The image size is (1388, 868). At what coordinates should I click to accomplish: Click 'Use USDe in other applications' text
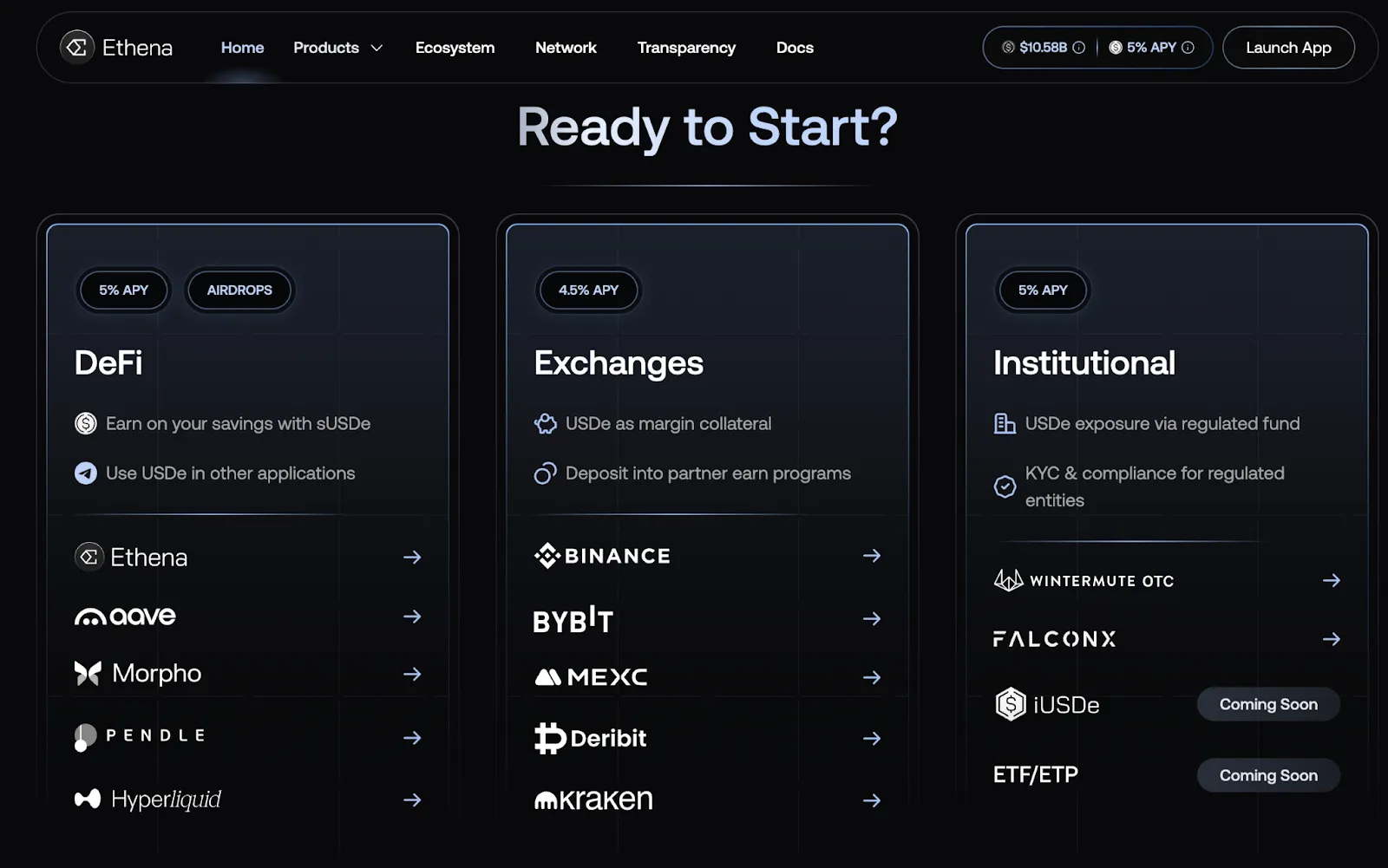pyautogui.click(x=231, y=473)
